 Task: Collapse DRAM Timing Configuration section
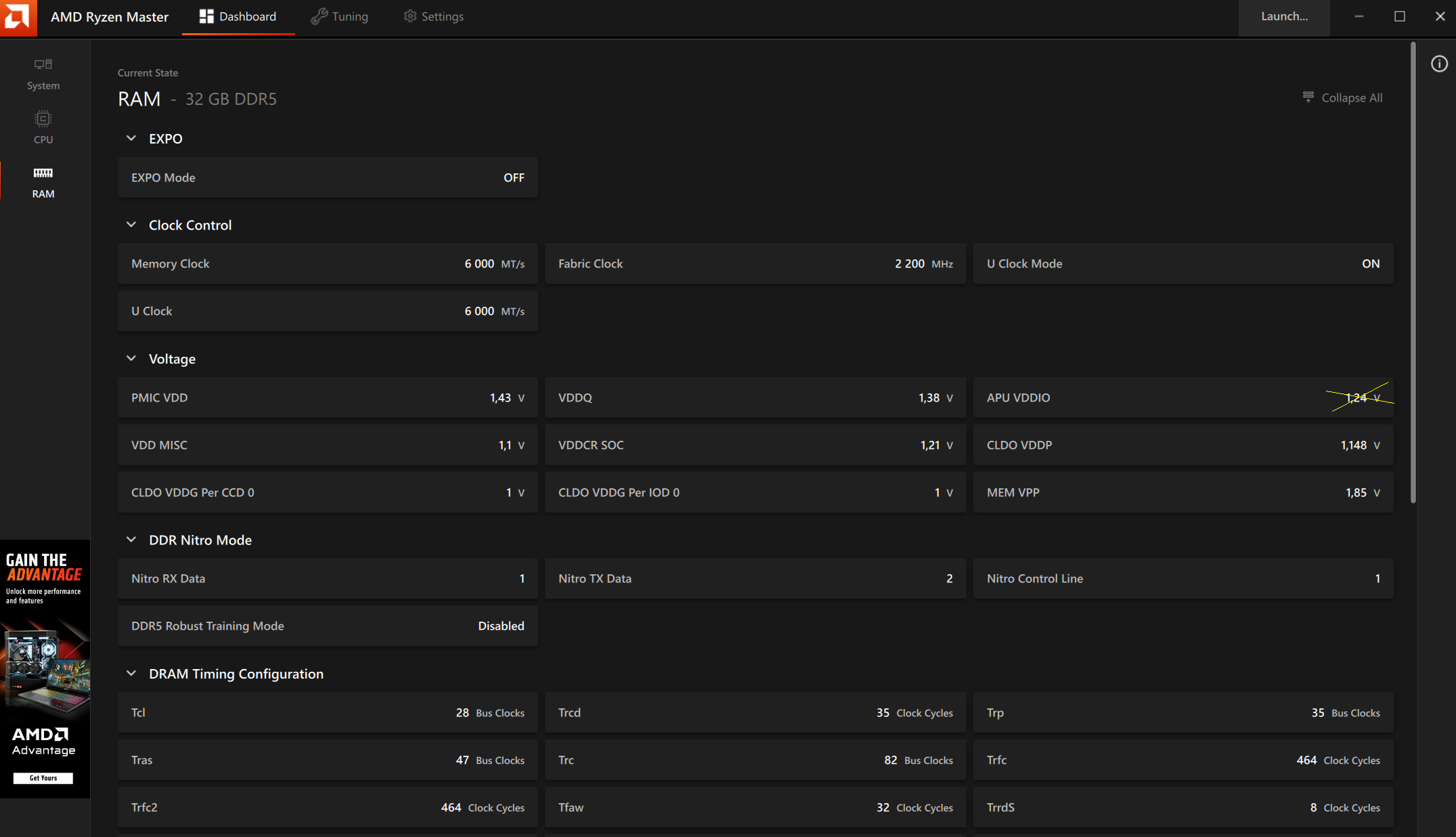tap(131, 673)
